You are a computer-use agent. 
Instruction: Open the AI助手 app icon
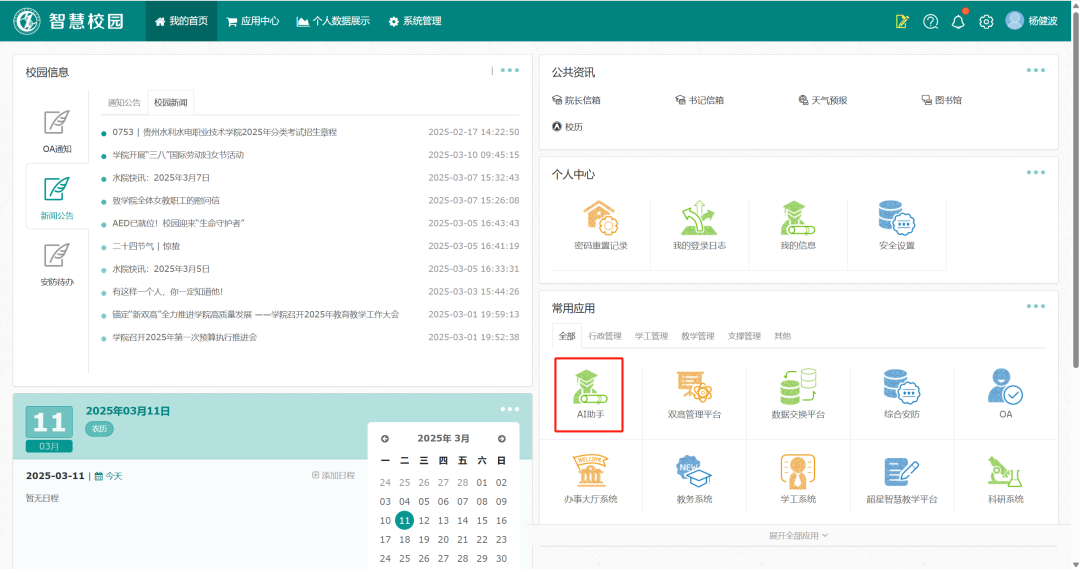click(x=589, y=394)
